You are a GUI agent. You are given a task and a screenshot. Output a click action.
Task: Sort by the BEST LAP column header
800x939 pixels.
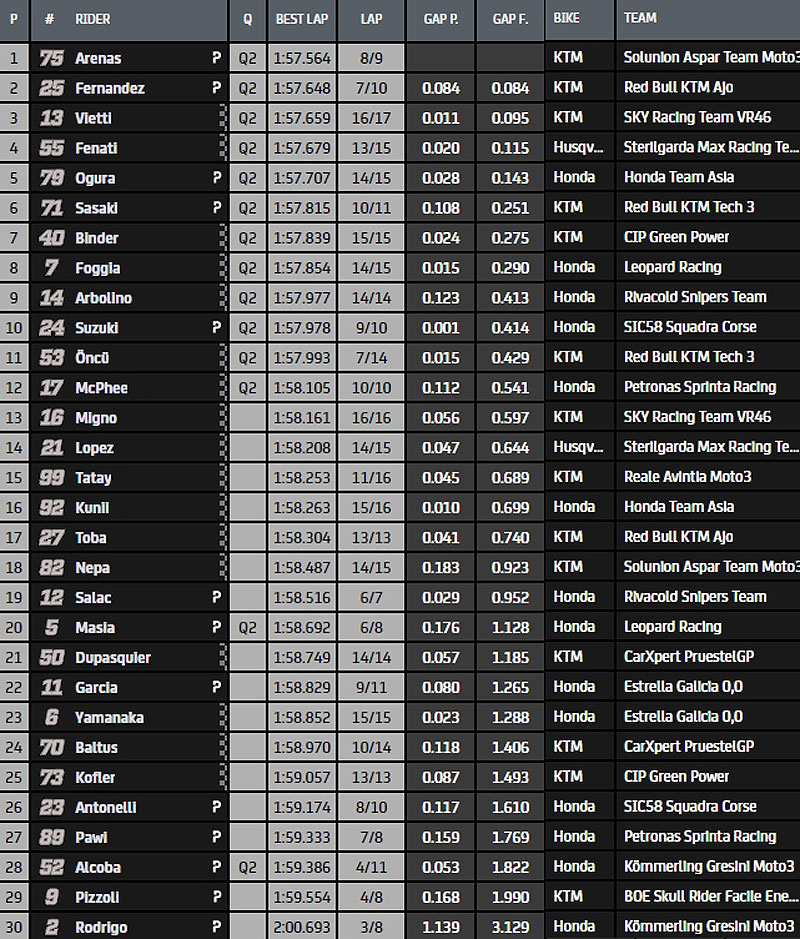point(300,19)
